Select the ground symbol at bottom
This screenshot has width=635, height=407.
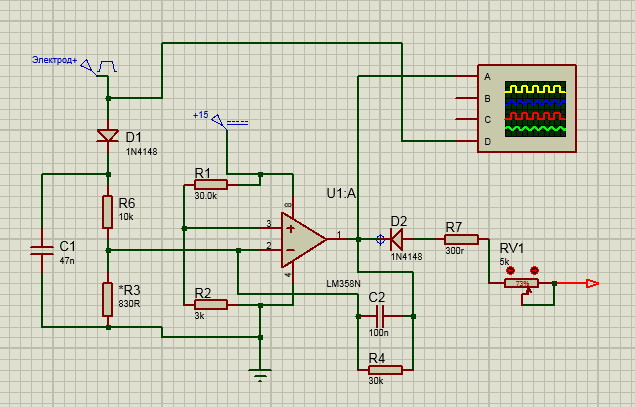260,375
